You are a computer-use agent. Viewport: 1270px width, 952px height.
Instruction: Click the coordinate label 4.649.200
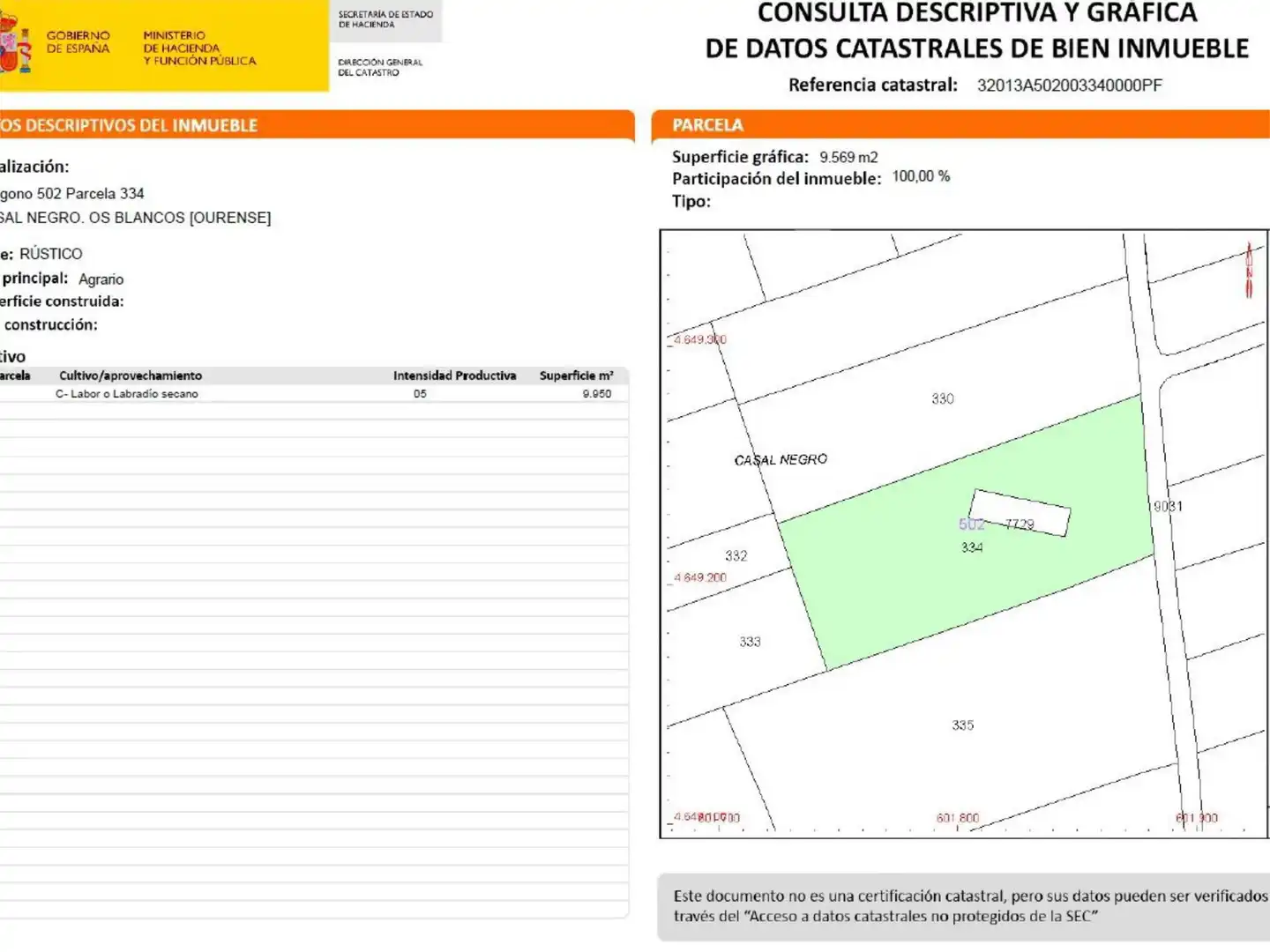[700, 577]
